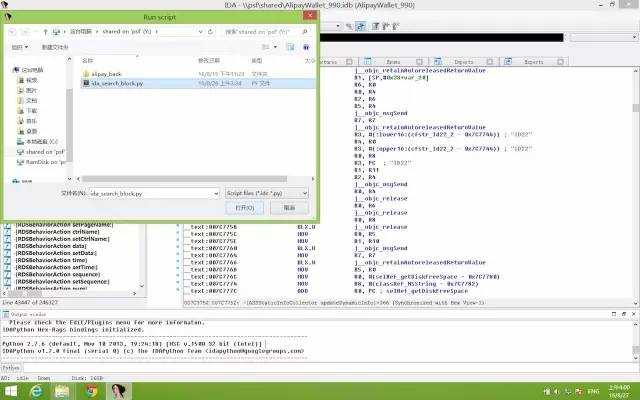Select [RDSBehaviorAction setData:] function

click(56, 253)
